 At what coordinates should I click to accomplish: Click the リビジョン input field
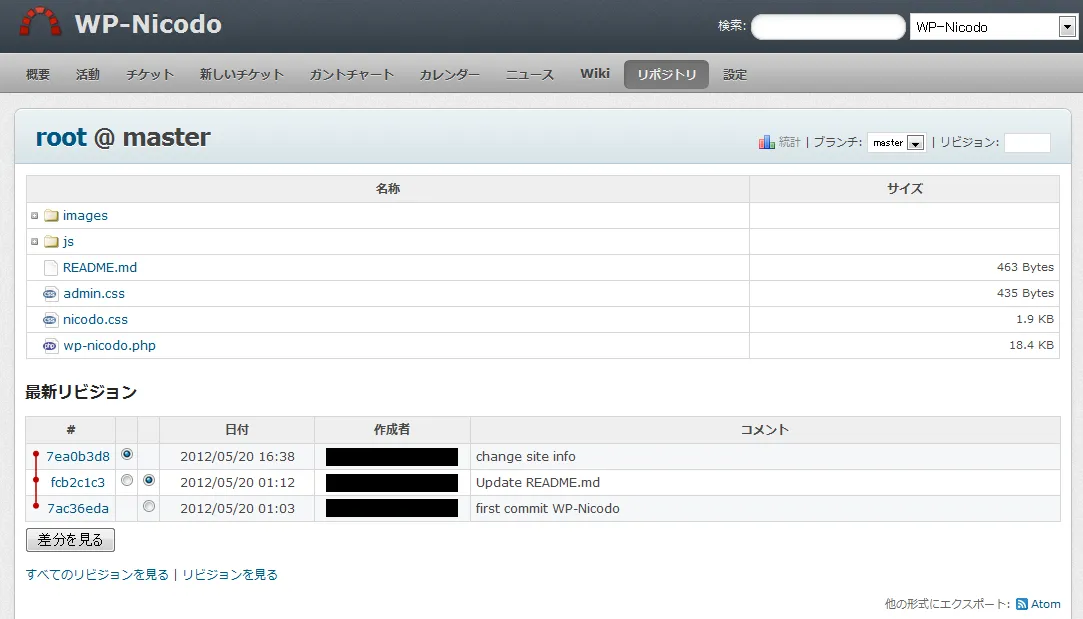click(x=1026, y=142)
